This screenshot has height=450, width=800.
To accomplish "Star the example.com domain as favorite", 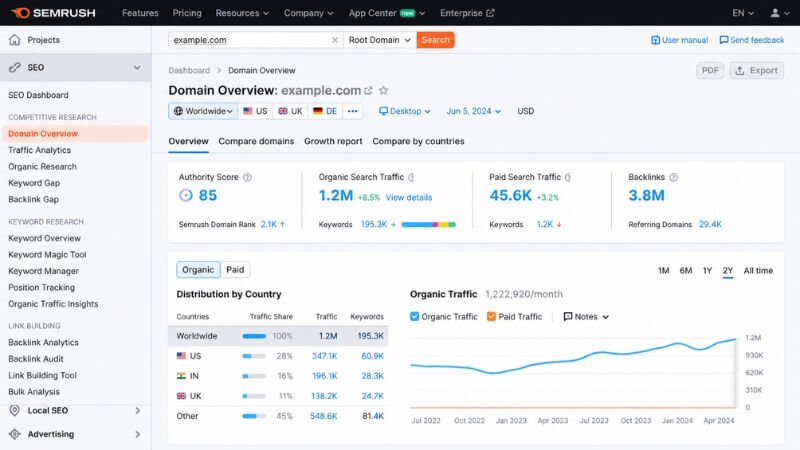I will [384, 90].
